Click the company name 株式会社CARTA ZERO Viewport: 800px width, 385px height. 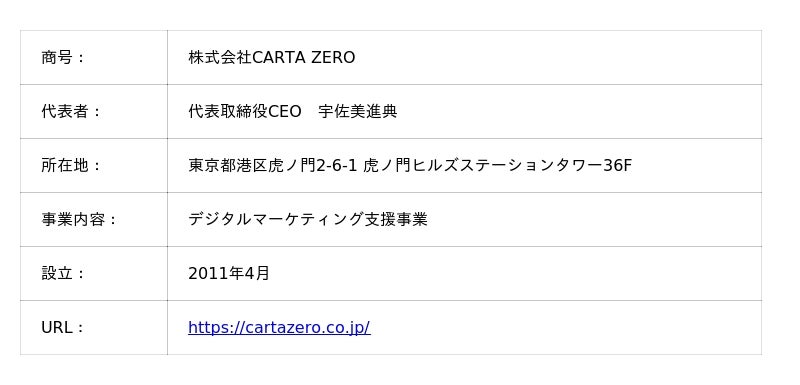click(271, 58)
